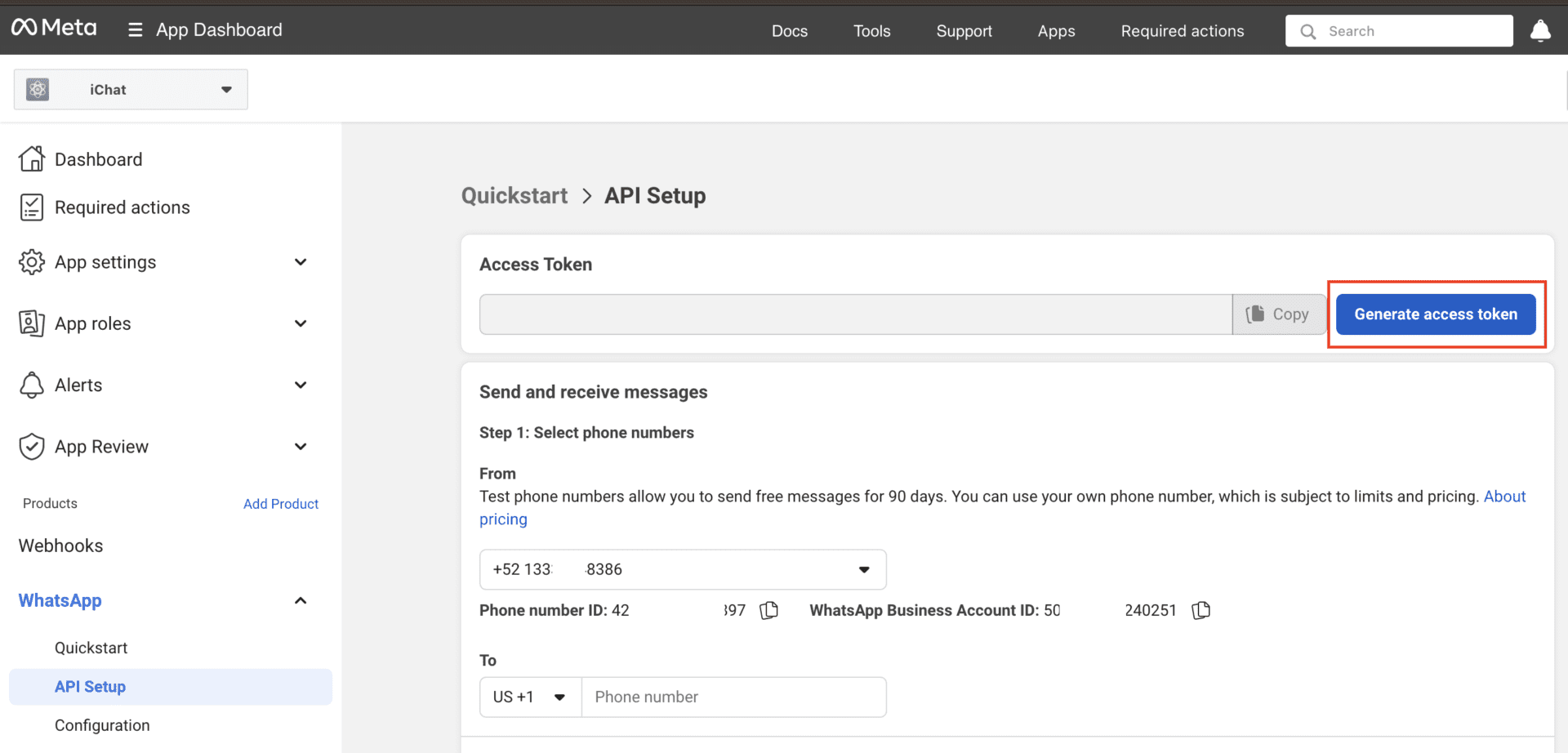1568x753 pixels.
Task: Click the Meta logo
Action: click(x=54, y=29)
